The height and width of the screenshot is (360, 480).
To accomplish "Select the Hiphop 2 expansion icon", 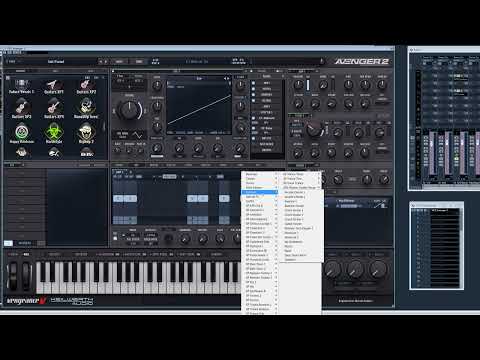I will pos(86,133).
